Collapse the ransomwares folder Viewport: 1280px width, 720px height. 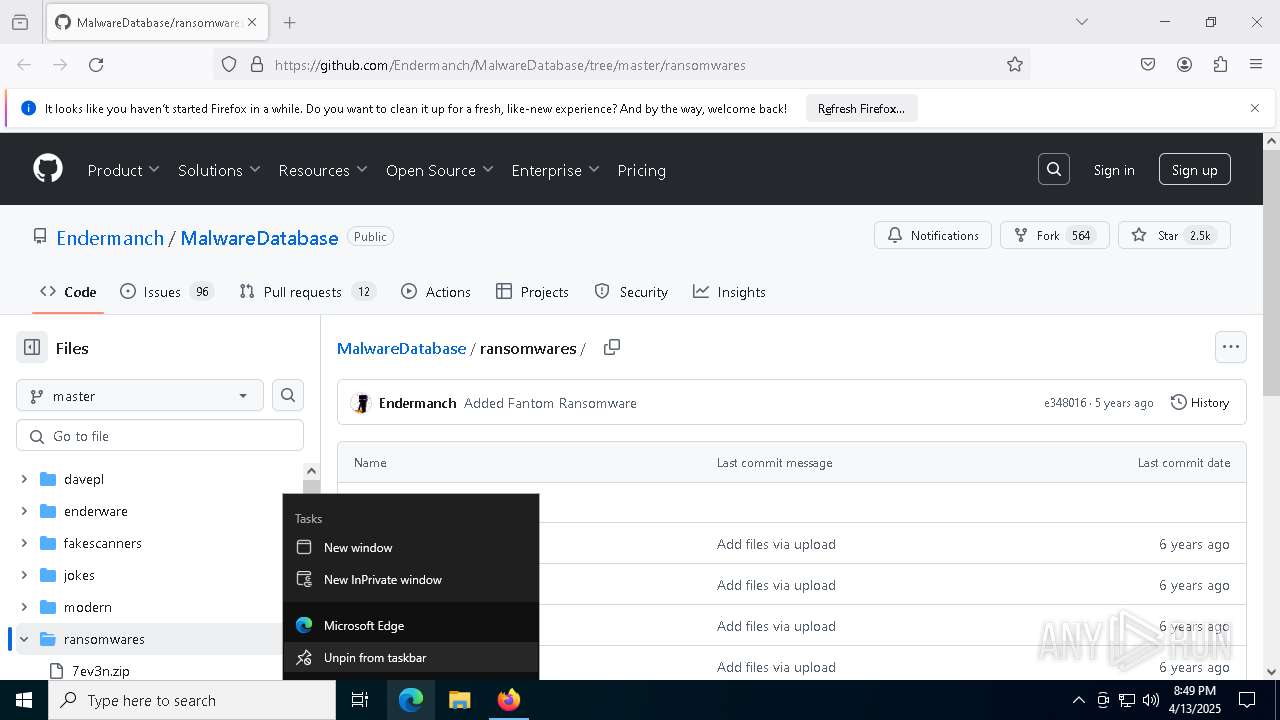point(24,639)
